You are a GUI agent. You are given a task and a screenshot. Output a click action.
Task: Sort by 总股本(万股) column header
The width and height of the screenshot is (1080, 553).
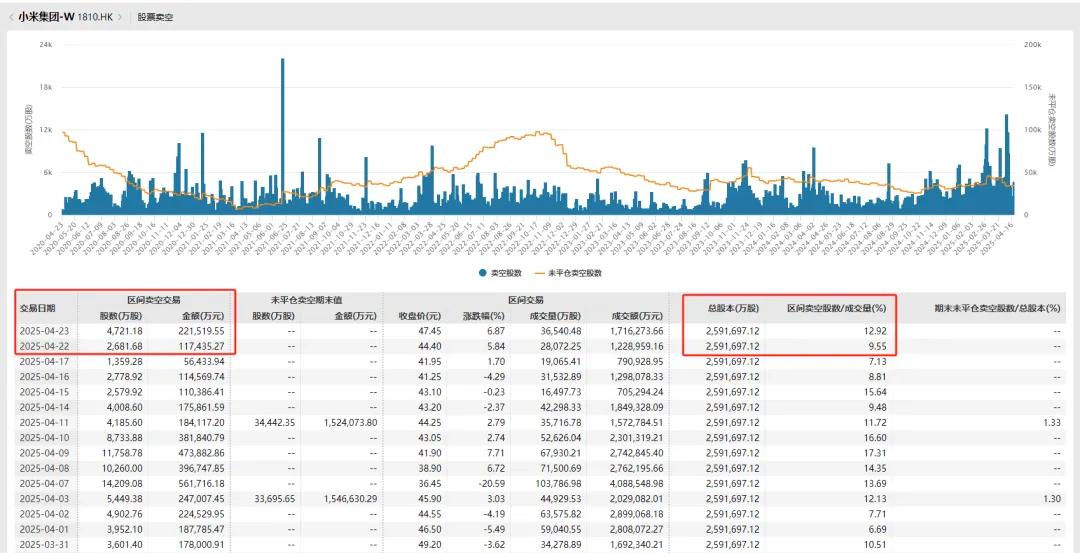pyautogui.click(x=733, y=309)
